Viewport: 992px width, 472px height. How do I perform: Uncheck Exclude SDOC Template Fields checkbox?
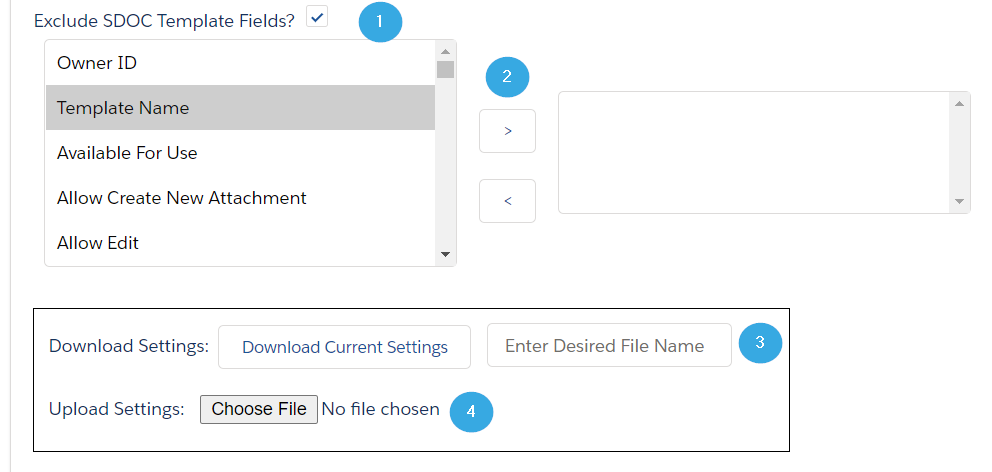tap(317, 16)
